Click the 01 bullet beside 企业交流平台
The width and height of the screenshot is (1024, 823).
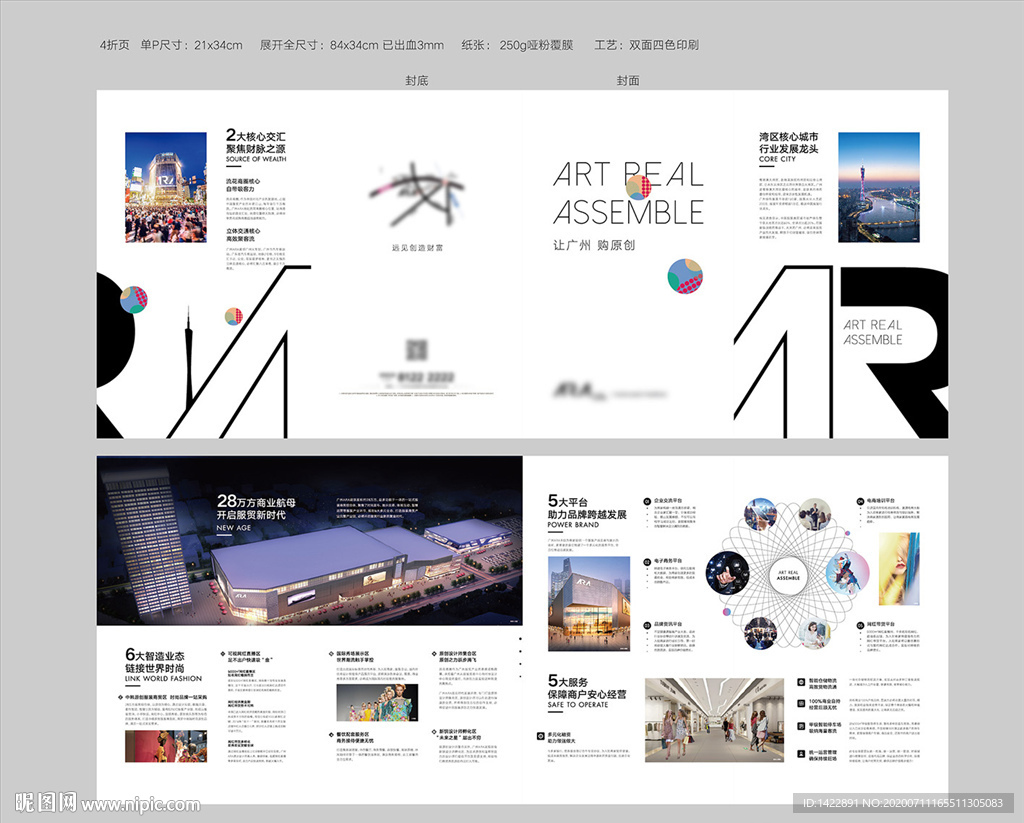point(647,501)
